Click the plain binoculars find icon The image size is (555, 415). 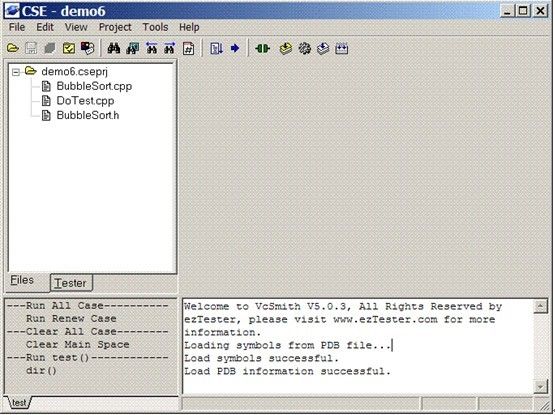[114, 48]
